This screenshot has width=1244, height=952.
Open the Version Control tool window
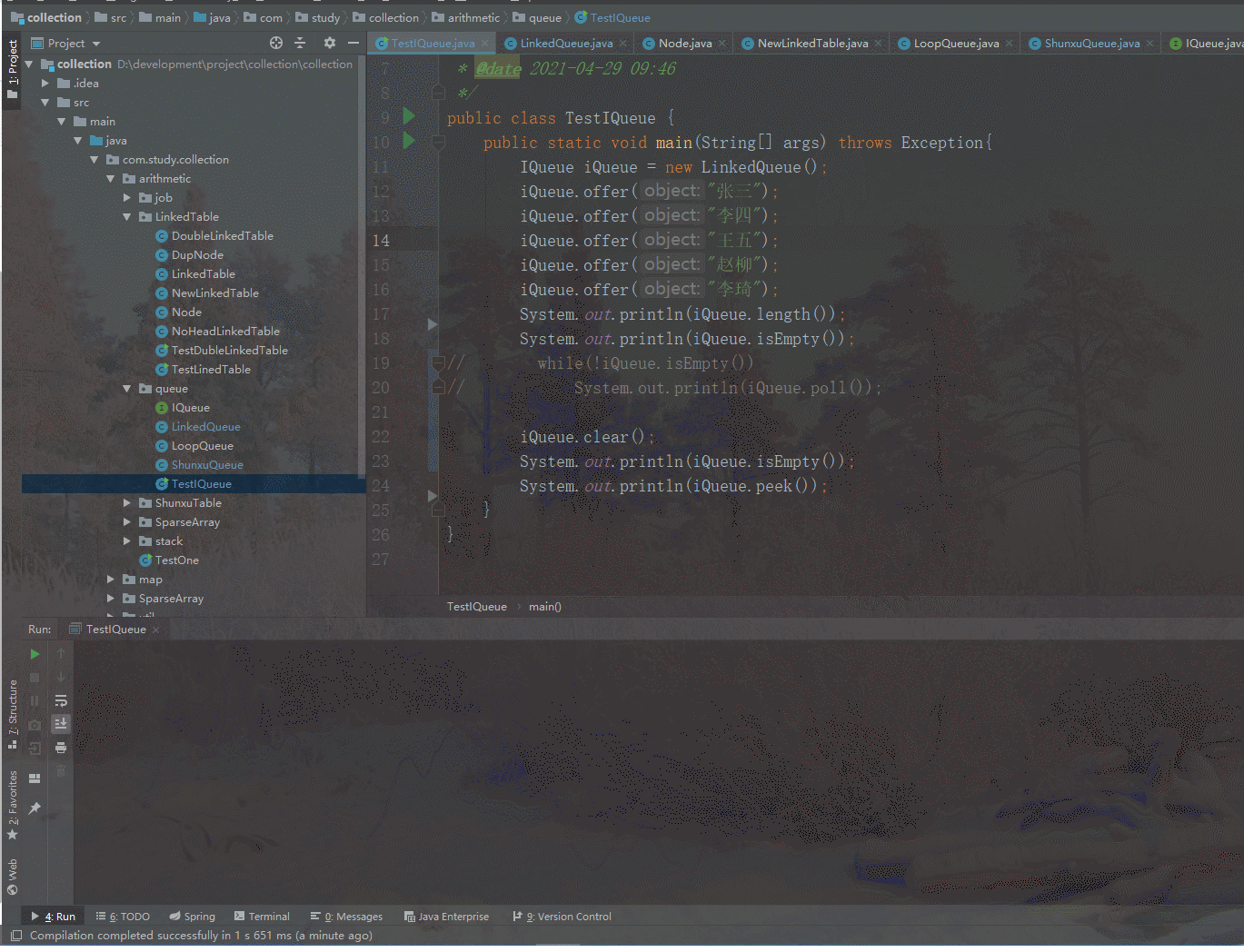562,917
